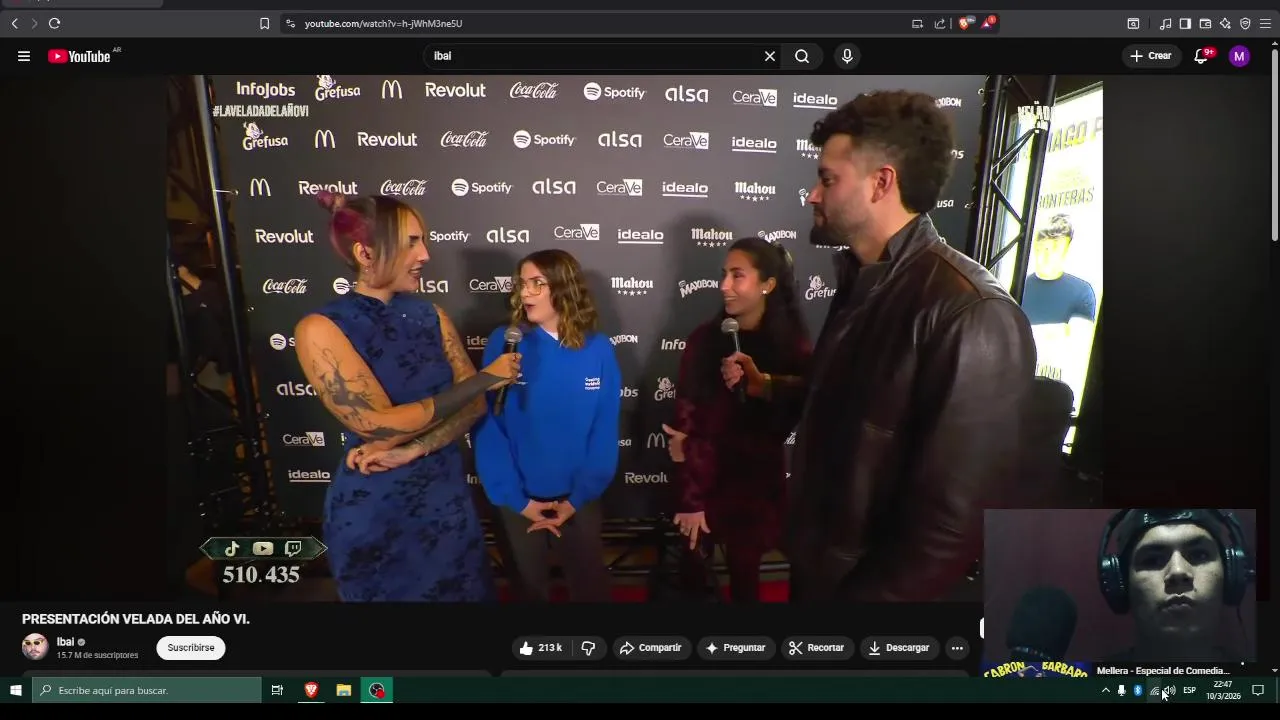Click the microphone tray icon
1280x720 pixels.
1121,690
